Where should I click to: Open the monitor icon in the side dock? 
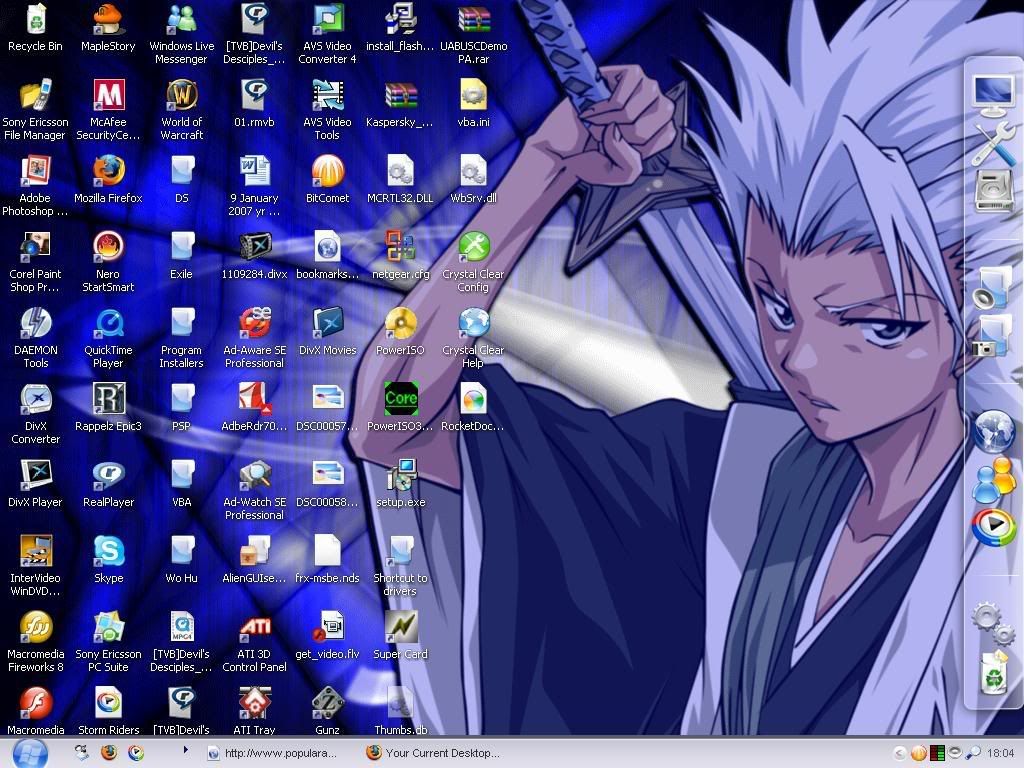coord(993,96)
